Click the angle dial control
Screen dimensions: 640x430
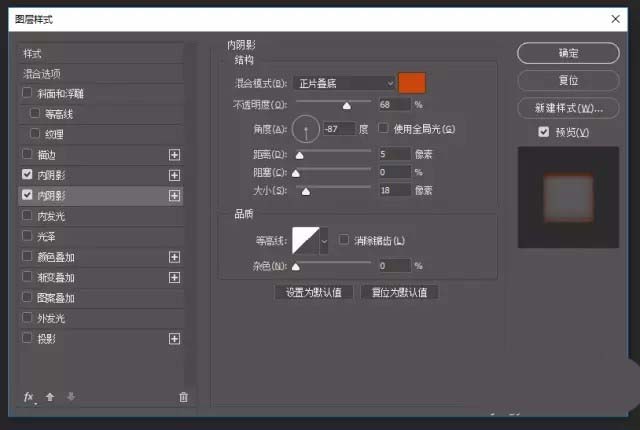click(306, 129)
